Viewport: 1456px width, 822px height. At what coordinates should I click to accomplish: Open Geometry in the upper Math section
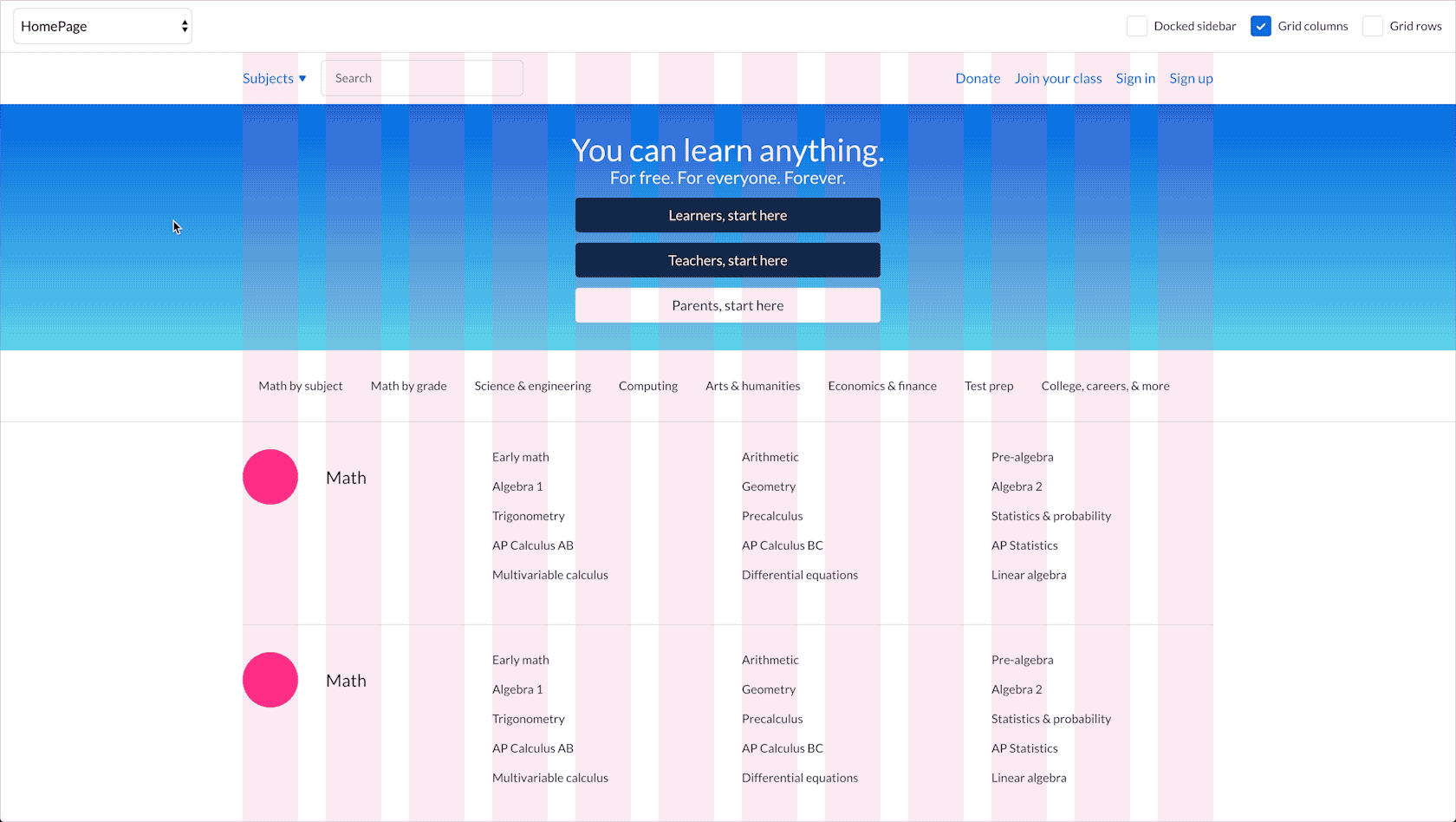click(769, 486)
